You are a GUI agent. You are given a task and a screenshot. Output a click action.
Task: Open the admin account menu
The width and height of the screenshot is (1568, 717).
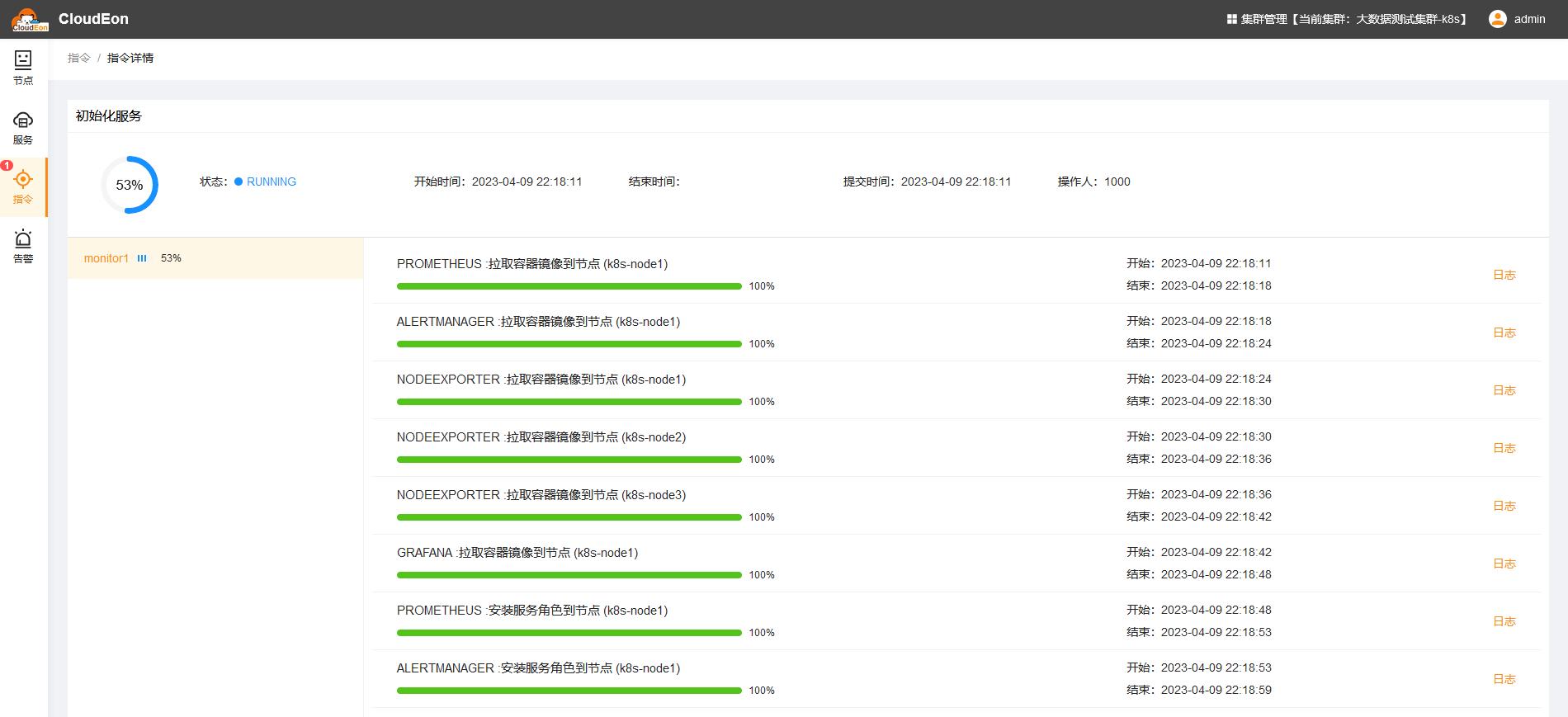pyautogui.click(x=1518, y=19)
